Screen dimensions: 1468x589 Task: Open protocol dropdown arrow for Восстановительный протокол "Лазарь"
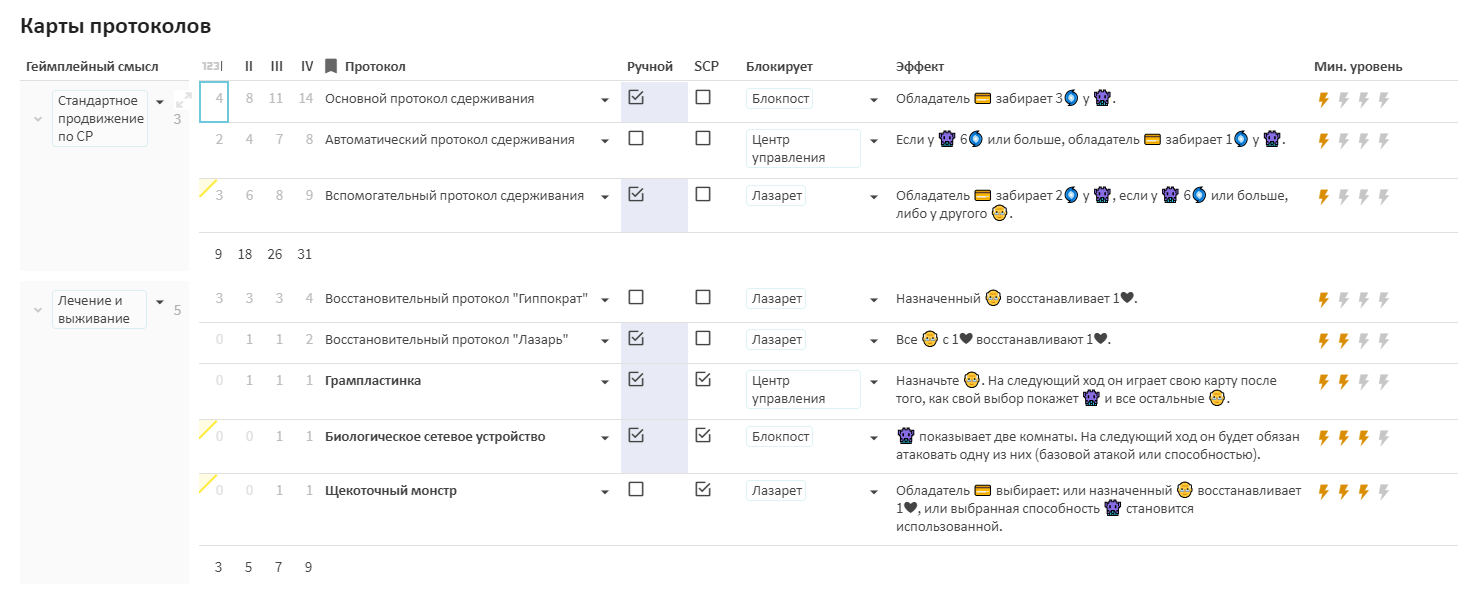(x=605, y=341)
